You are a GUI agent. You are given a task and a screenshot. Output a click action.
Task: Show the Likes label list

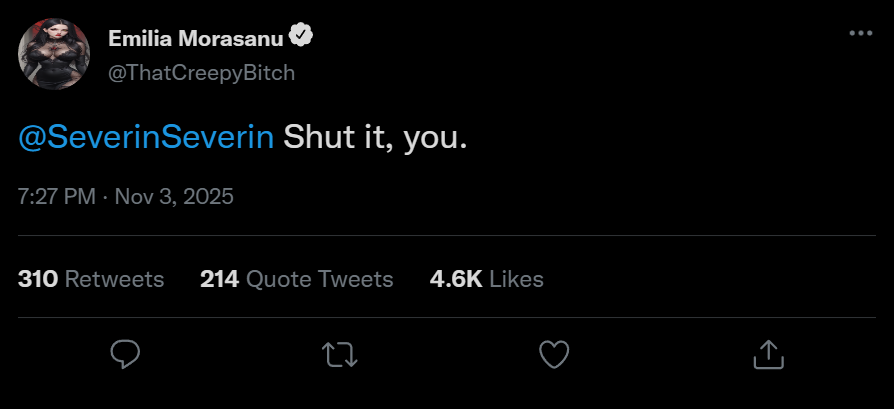[x=517, y=279]
